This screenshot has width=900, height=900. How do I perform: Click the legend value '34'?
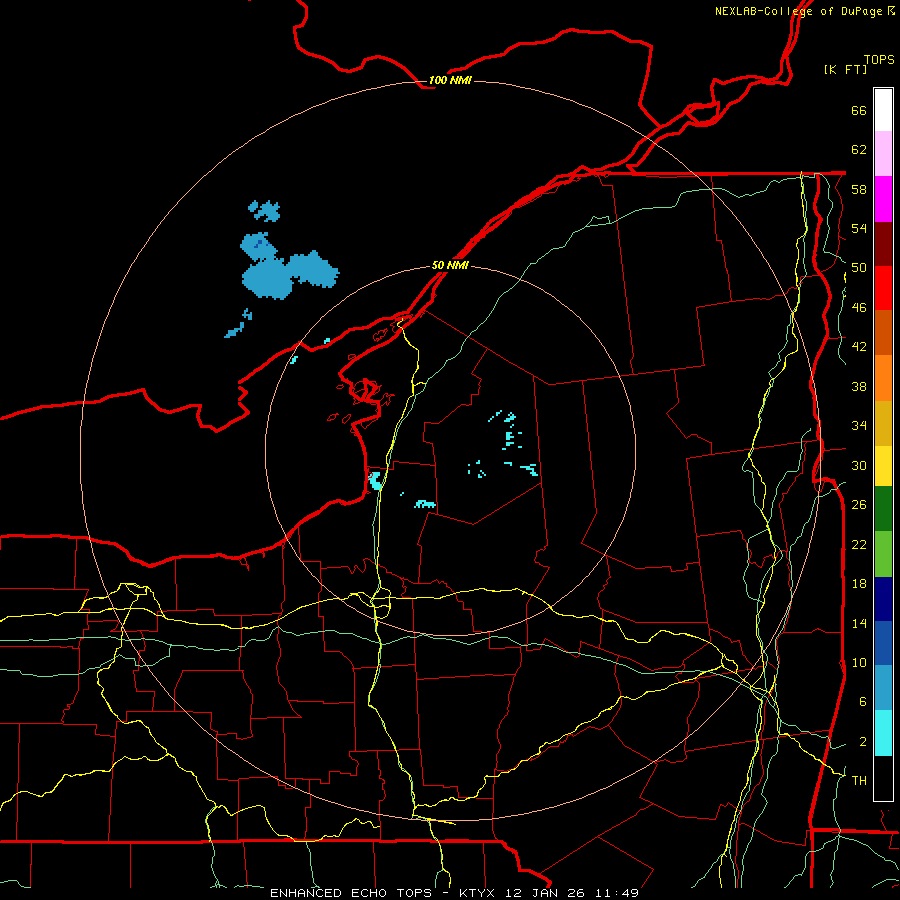pos(859,426)
